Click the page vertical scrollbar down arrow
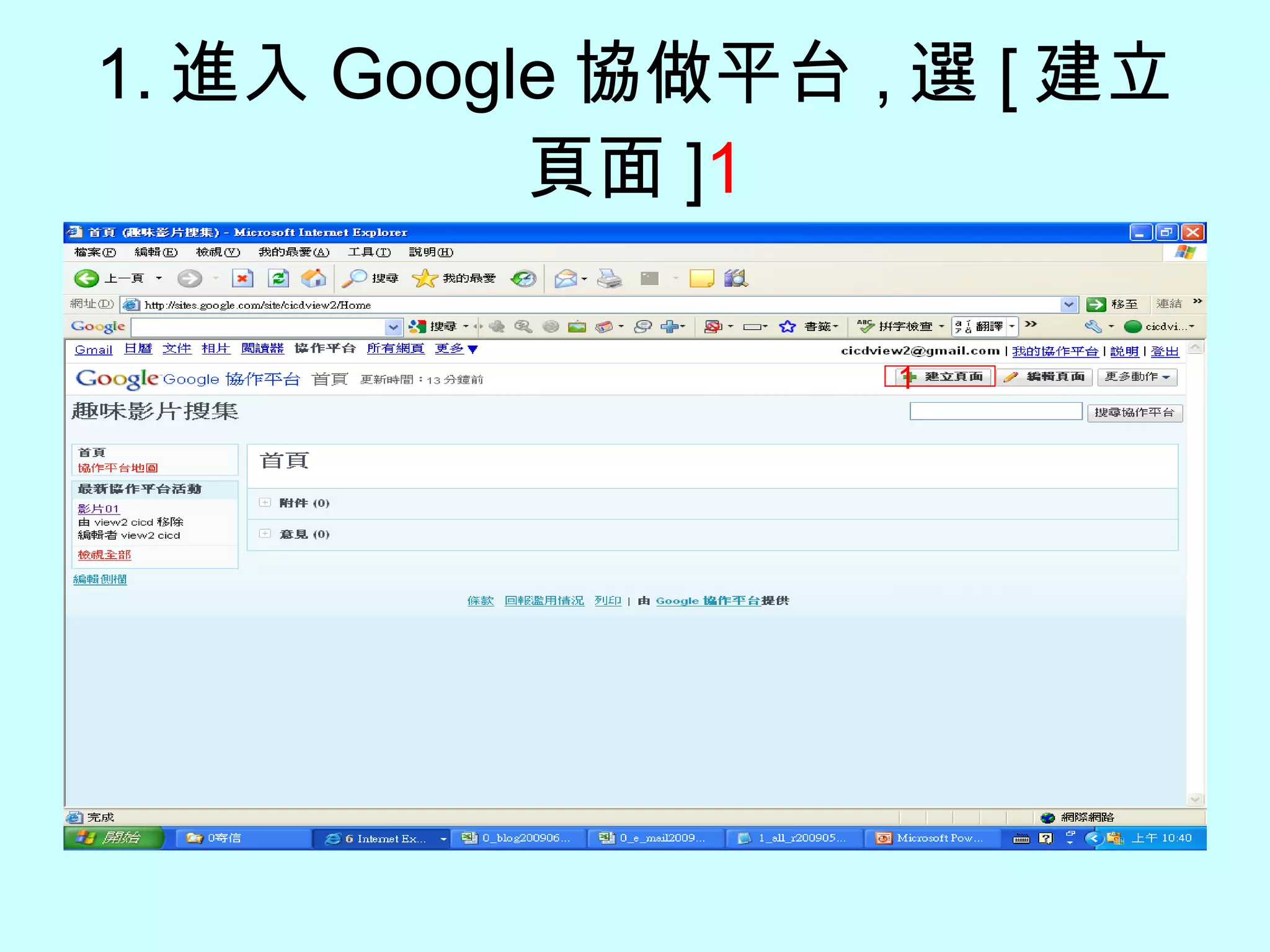This screenshot has width=1270, height=952. 1196,799
